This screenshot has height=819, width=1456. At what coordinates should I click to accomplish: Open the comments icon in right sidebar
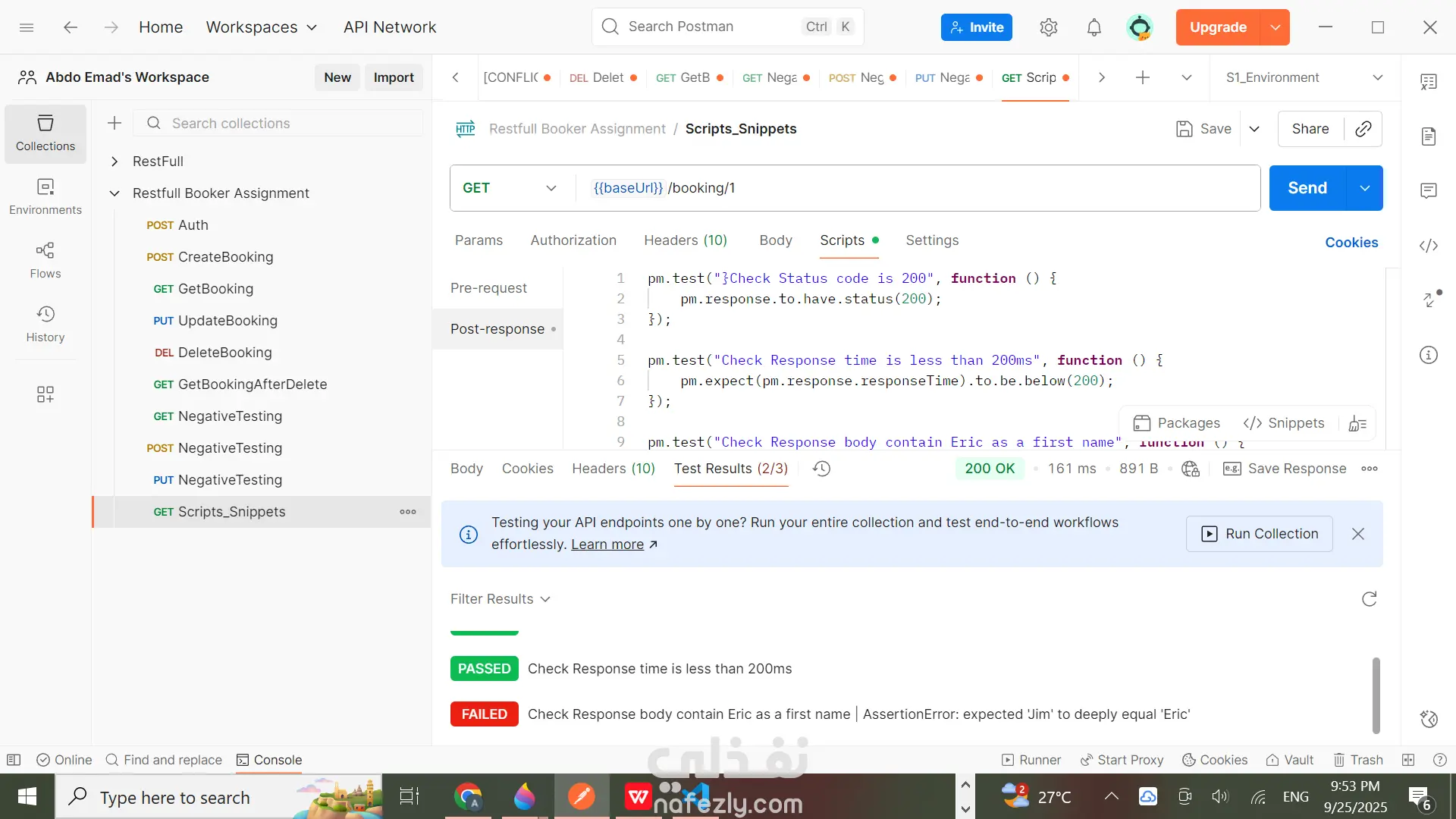click(x=1429, y=190)
